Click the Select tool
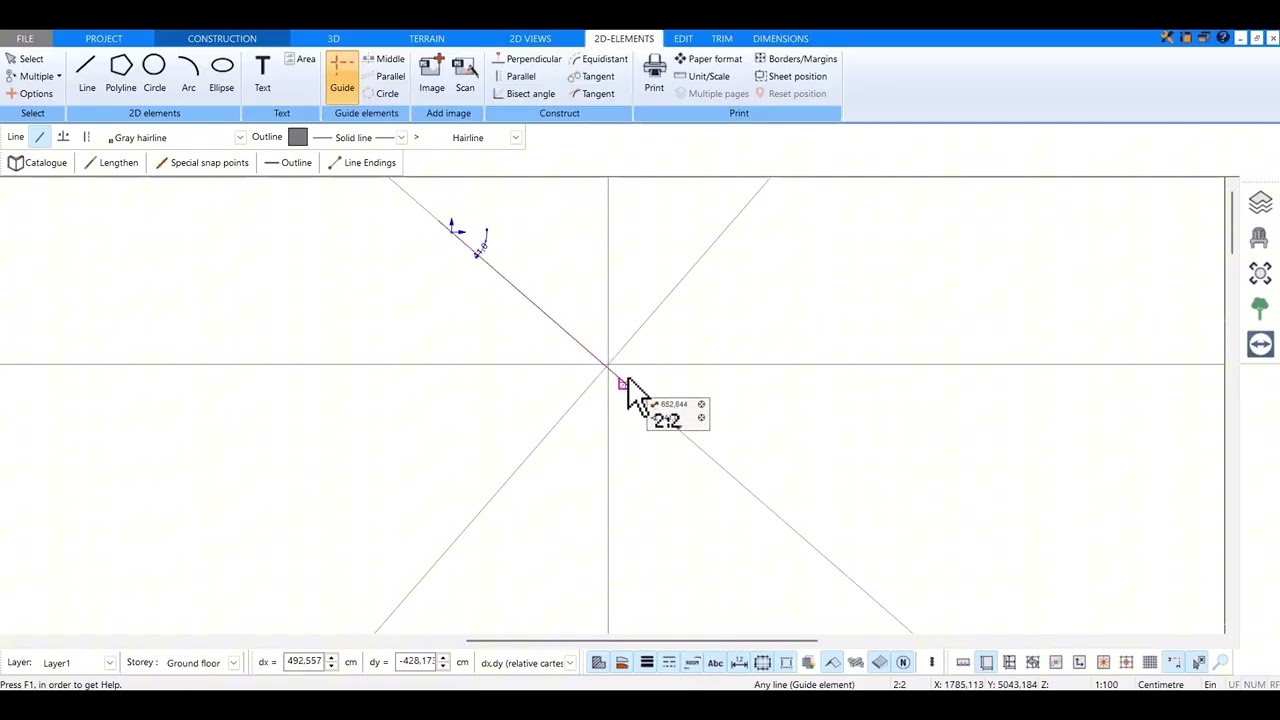Screen dimensions: 1280x720 (x=24, y=59)
